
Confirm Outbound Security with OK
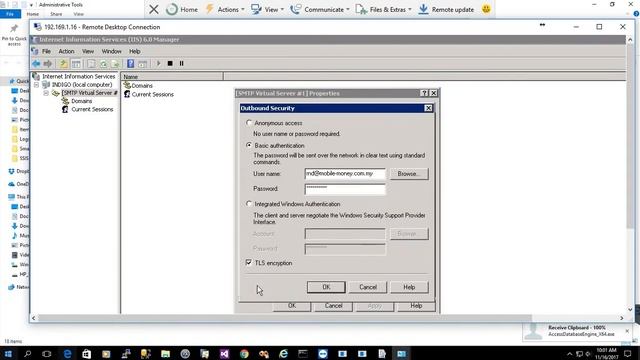[326, 287]
